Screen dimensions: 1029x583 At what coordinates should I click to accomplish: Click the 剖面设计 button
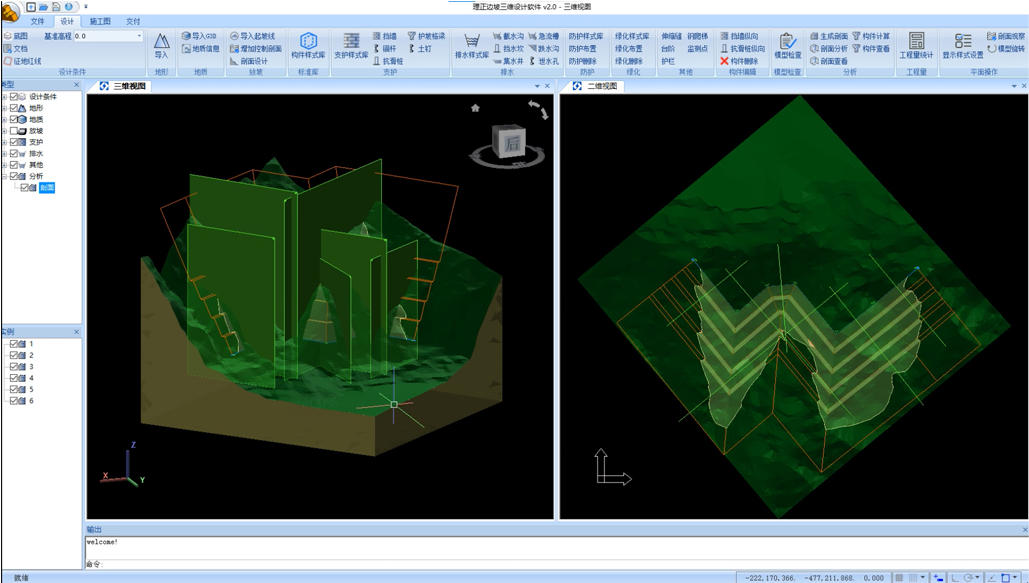point(249,61)
